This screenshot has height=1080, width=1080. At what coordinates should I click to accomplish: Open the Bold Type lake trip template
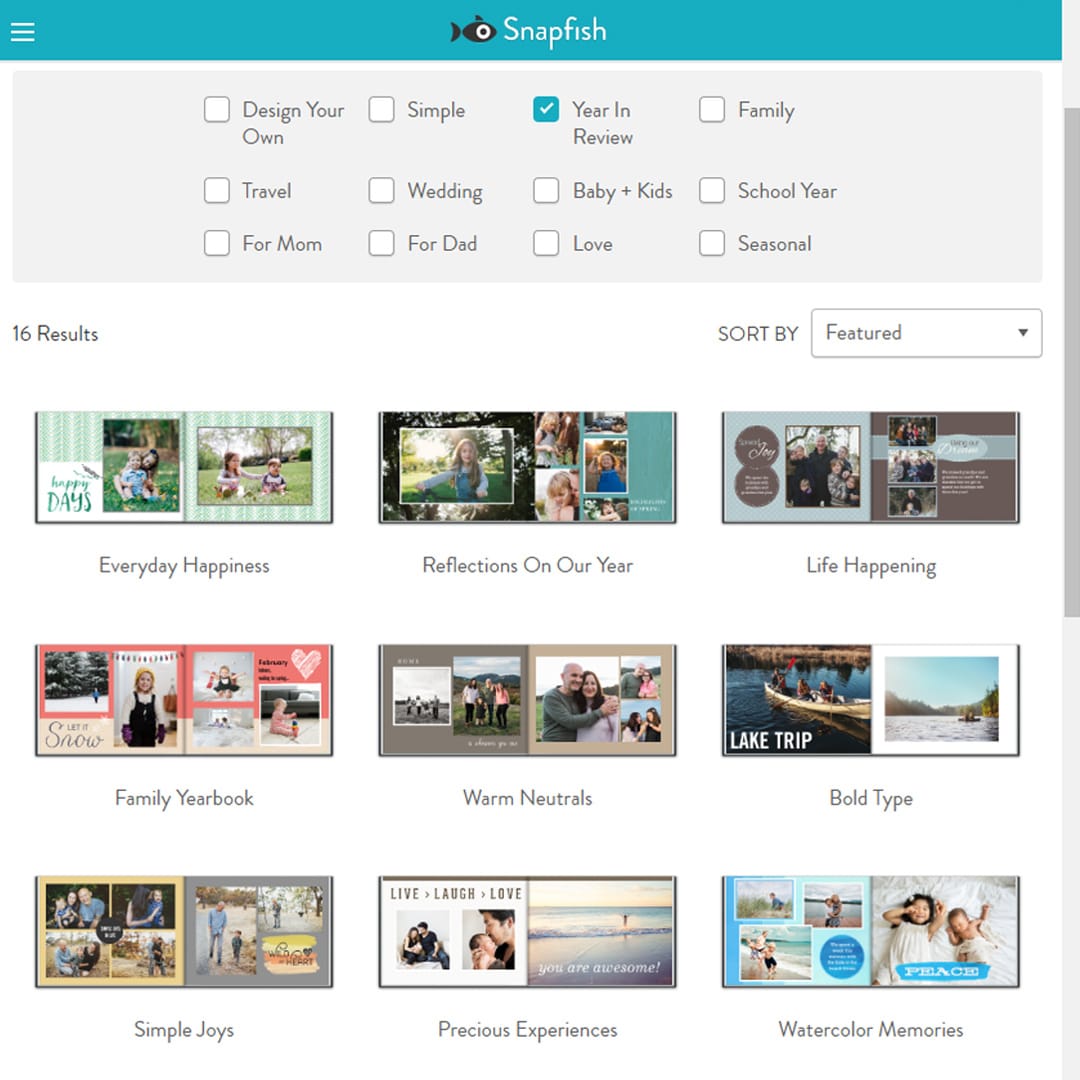tap(869, 700)
